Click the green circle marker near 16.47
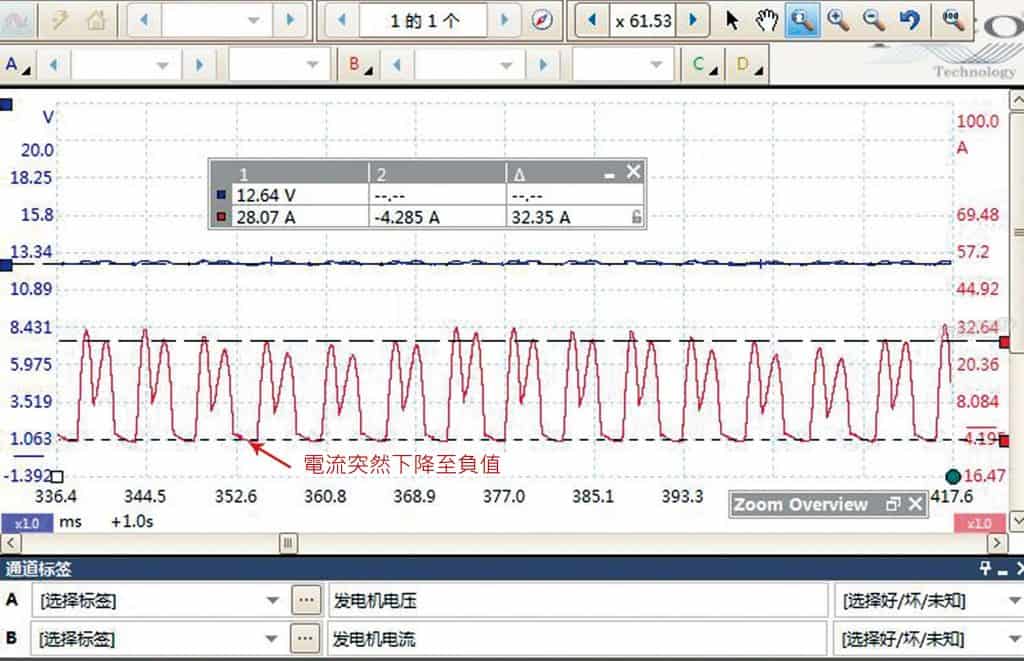This screenshot has height=661, width=1024. pos(953,476)
